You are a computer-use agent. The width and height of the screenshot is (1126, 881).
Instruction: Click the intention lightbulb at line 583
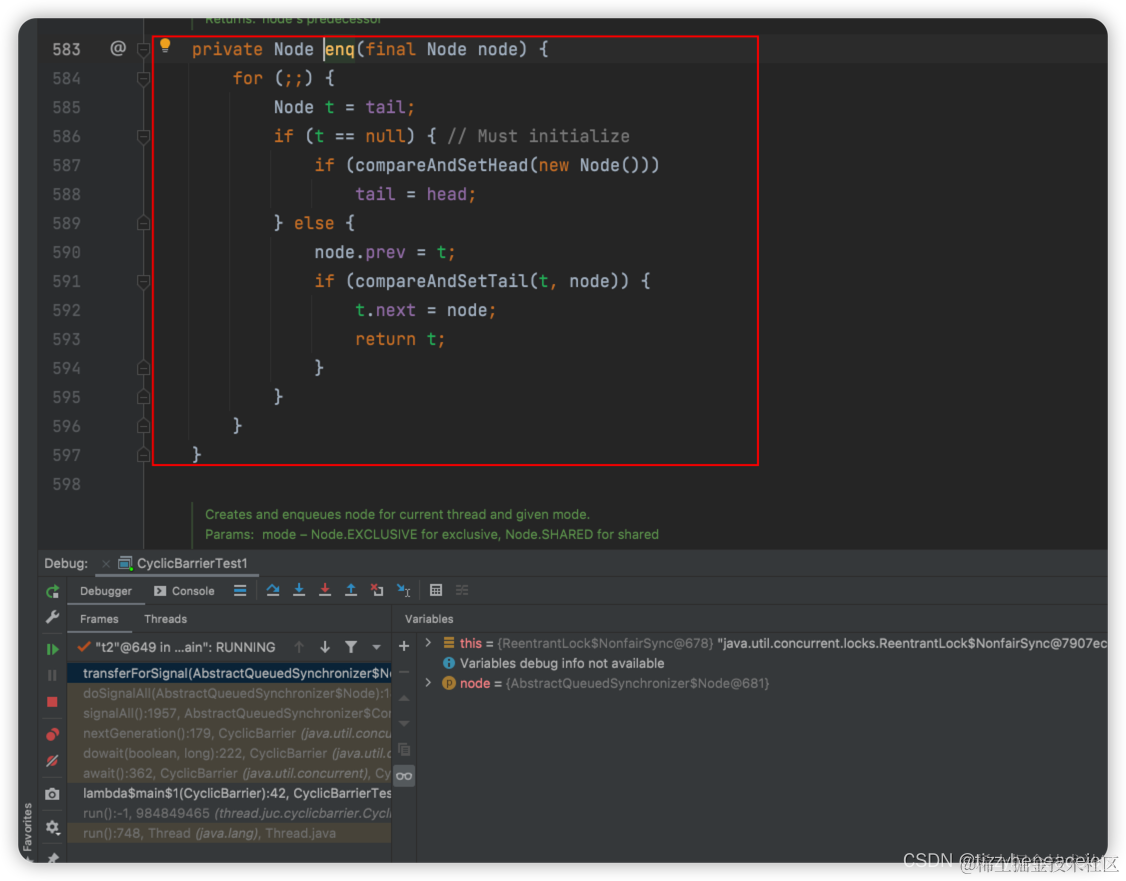pos(164,45)
